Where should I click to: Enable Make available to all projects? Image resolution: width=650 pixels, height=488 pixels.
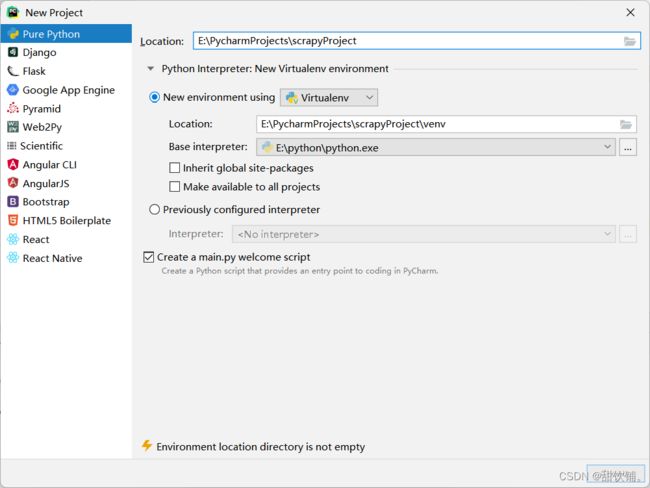click(175, 187)
